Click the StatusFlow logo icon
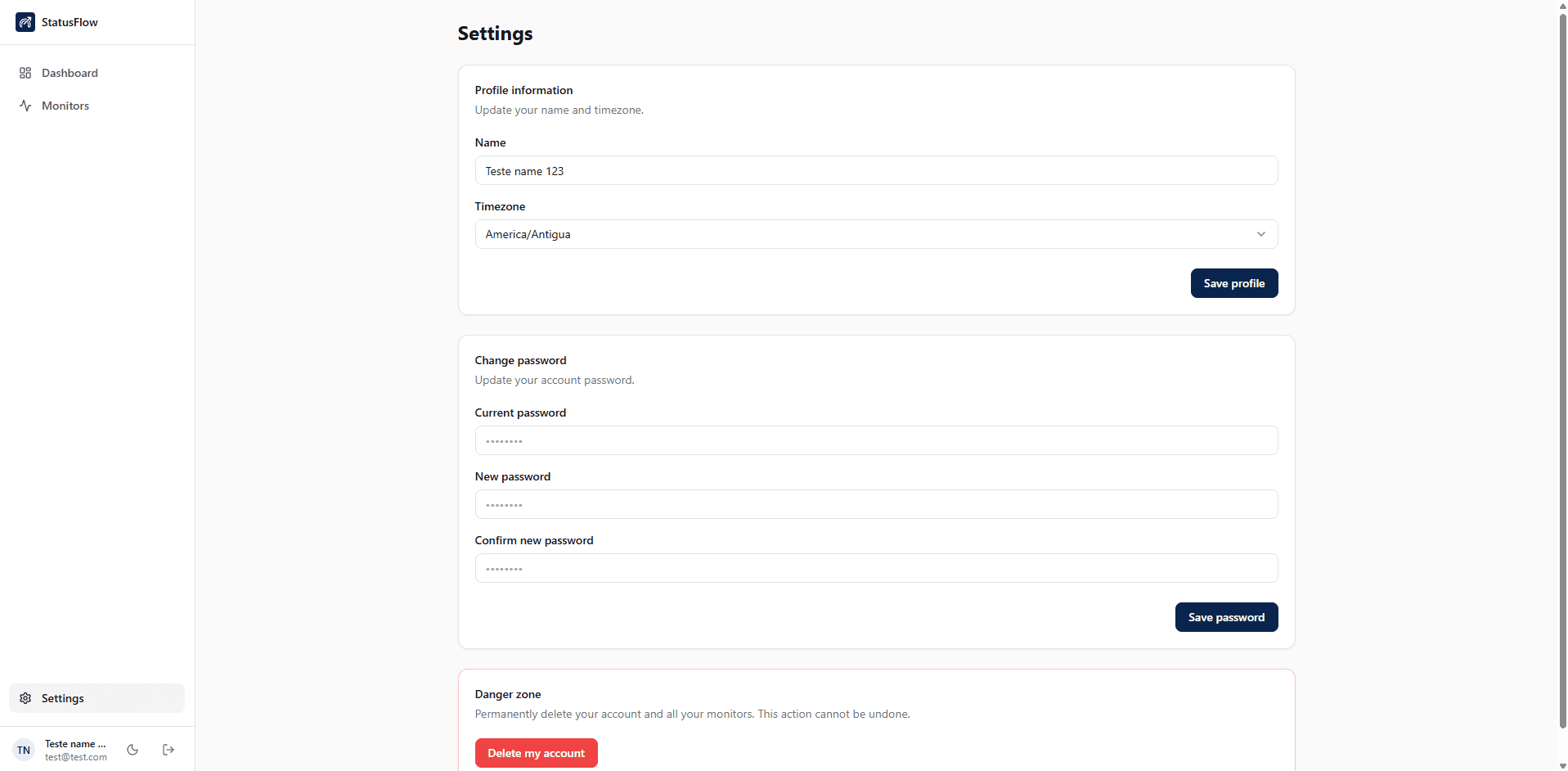The image size is (1568, 771). coord(25,22)
